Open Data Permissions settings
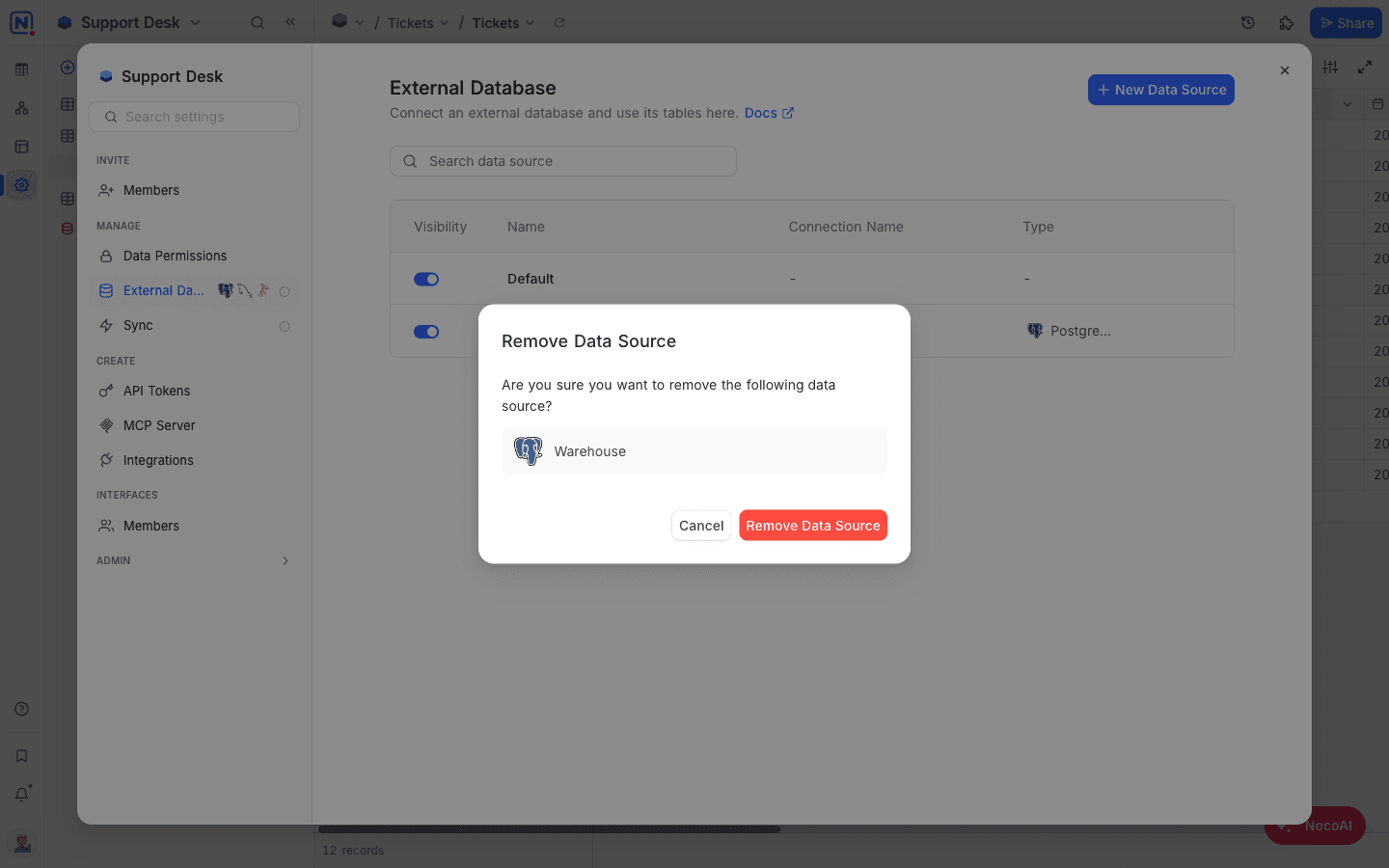1389x868 pixels. (194, 256)
